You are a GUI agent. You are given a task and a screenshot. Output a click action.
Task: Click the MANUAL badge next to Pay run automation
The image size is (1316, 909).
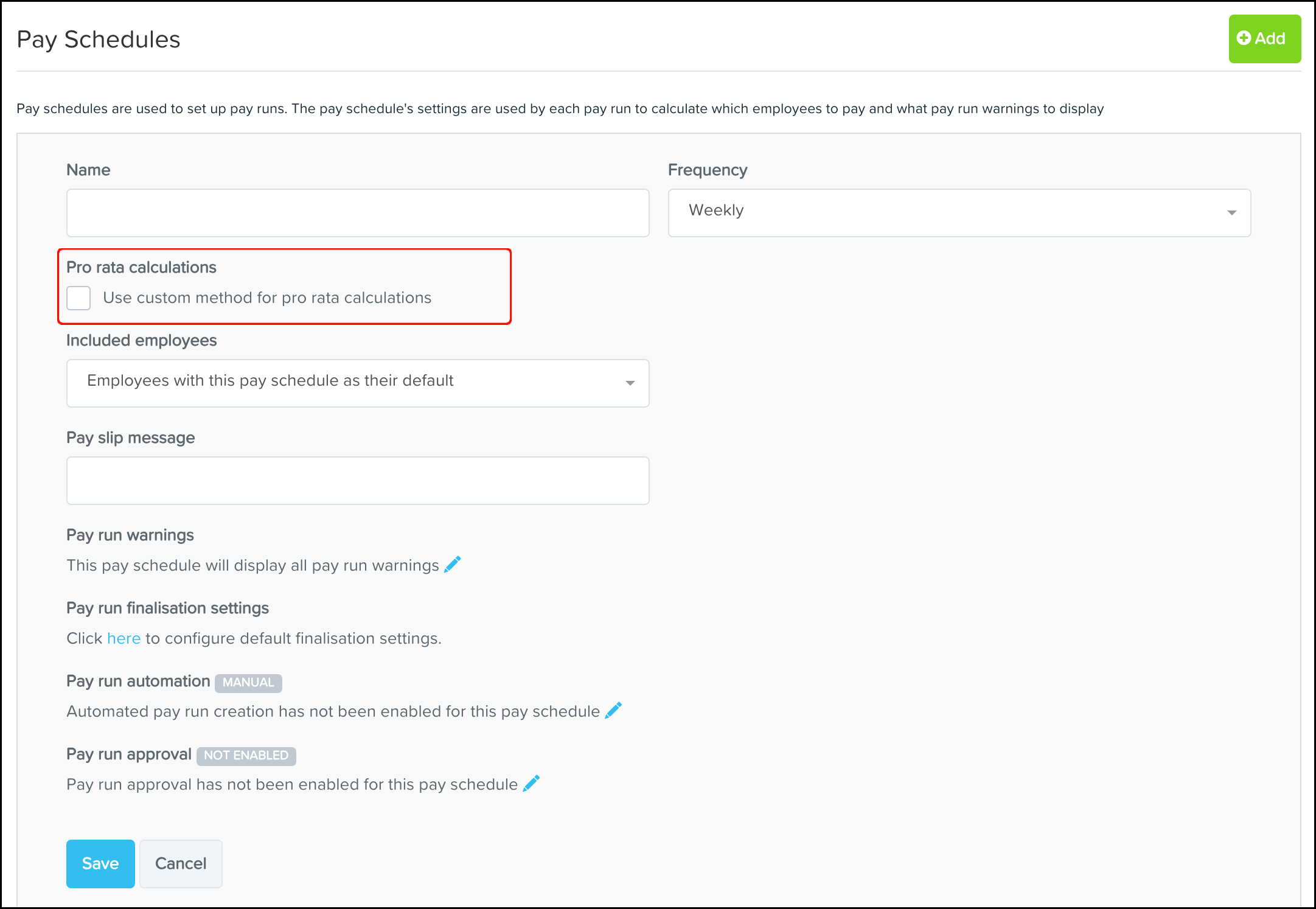coord(248,683)
